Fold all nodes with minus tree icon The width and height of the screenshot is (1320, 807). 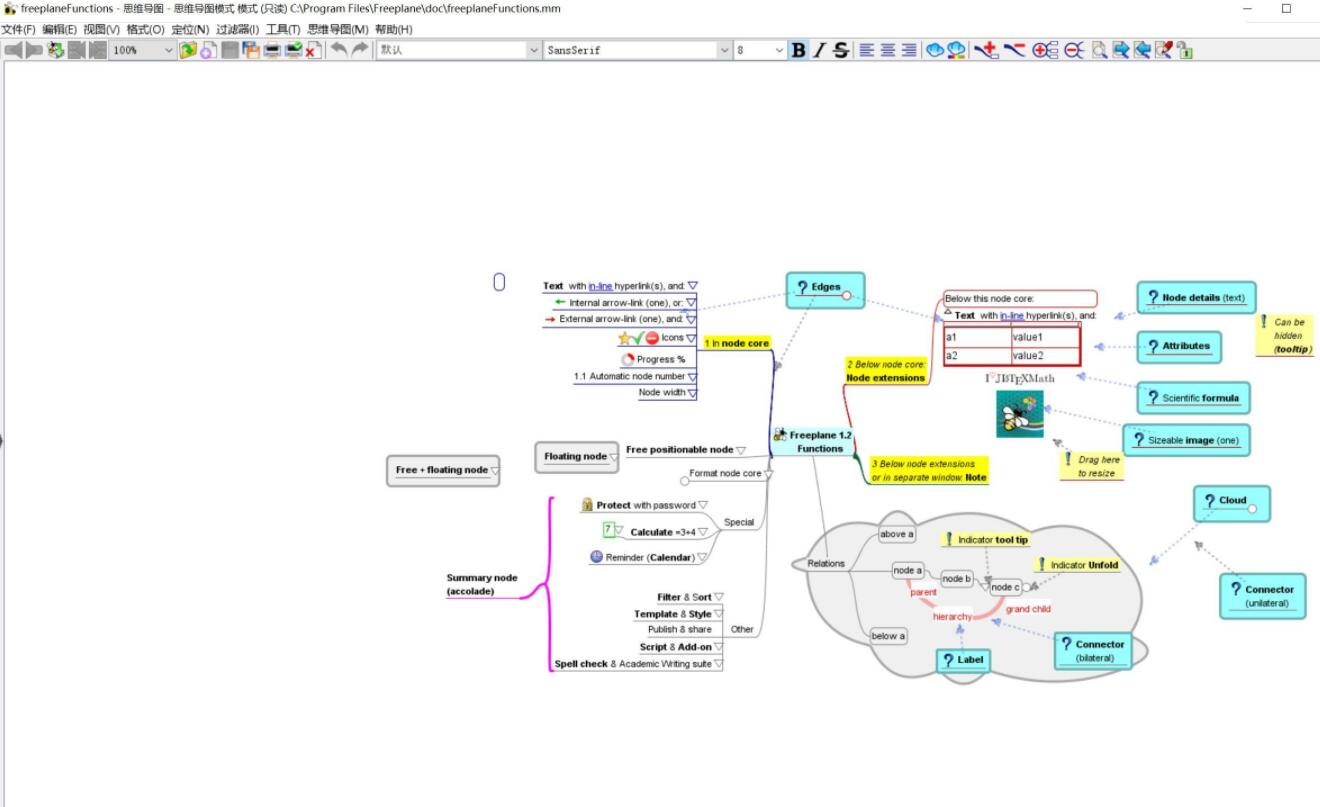point(1076,50)
